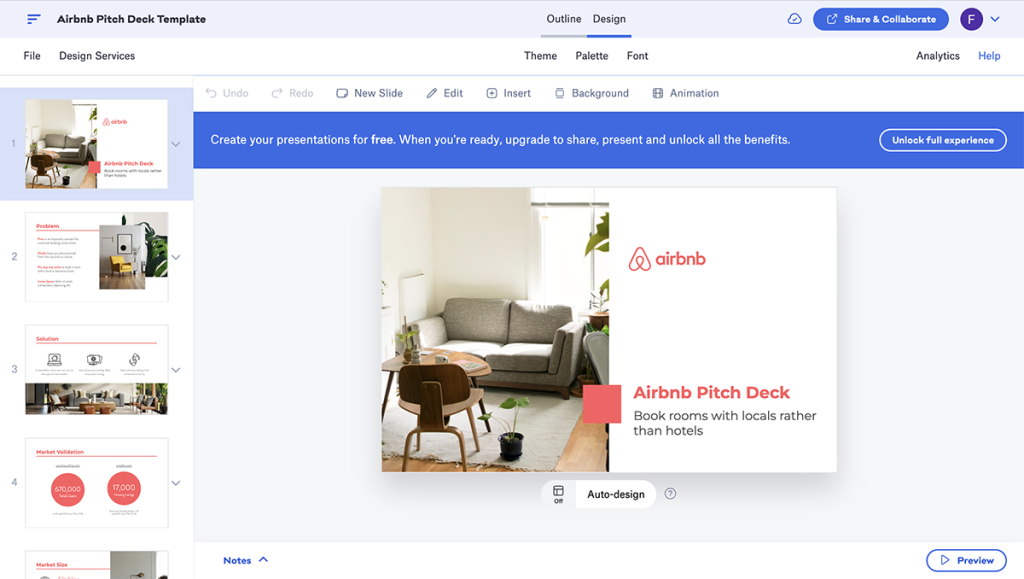The height and width of the screenshot is (579, 1024).
Task: Click the Auto-design help question icon
Action: pyautogui.click(x=670, y=494)
